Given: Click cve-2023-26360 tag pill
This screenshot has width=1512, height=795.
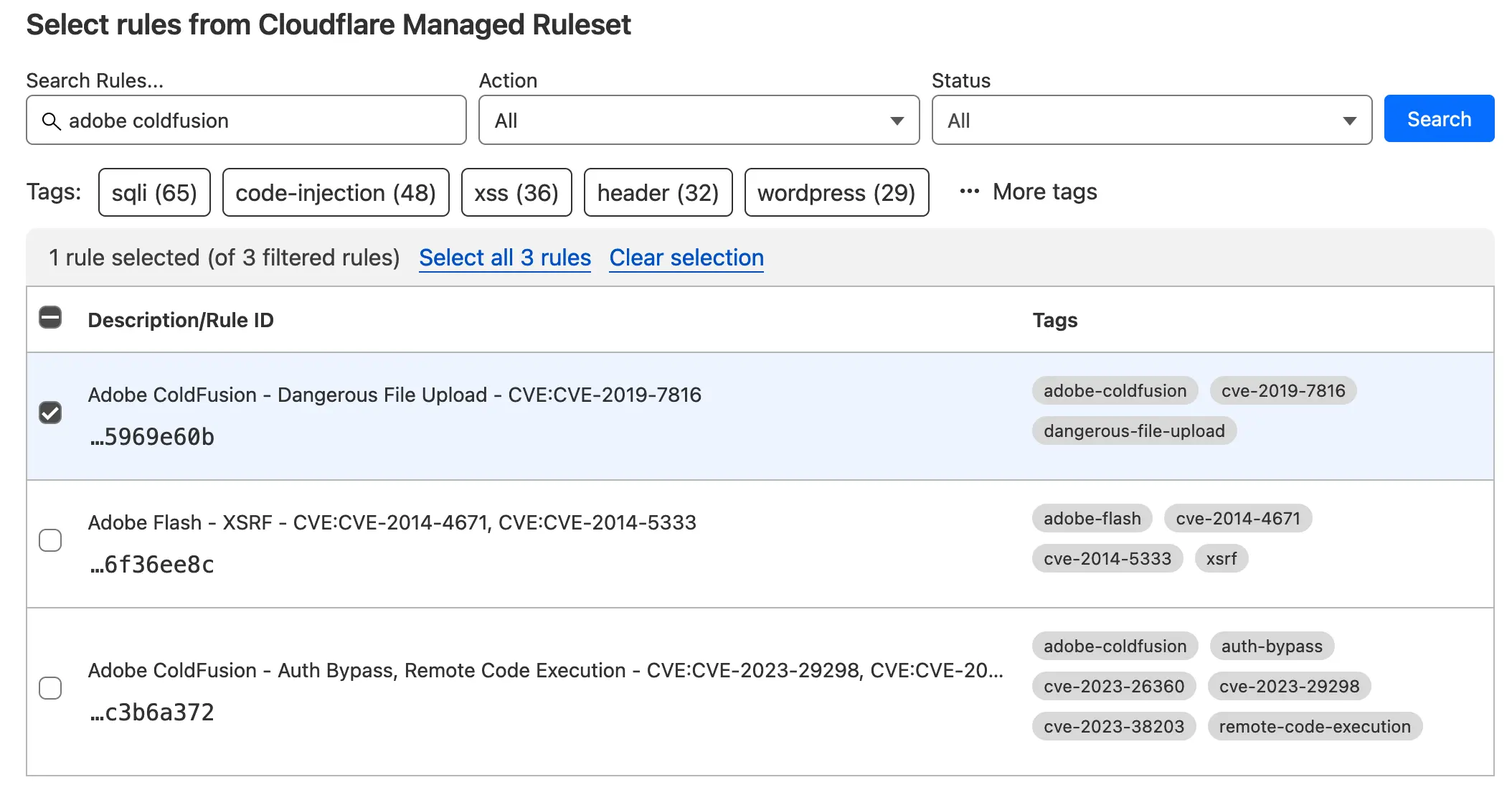Looking at the screenshot, I should tap(1114, 687).
